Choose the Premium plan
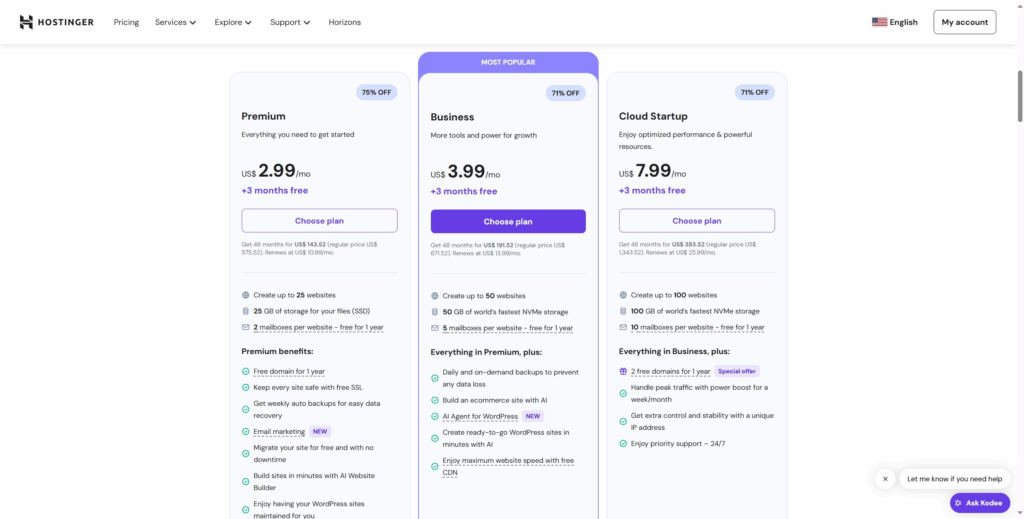Image resolution: width=1024 pixels, height=519 pixels. 319,220
